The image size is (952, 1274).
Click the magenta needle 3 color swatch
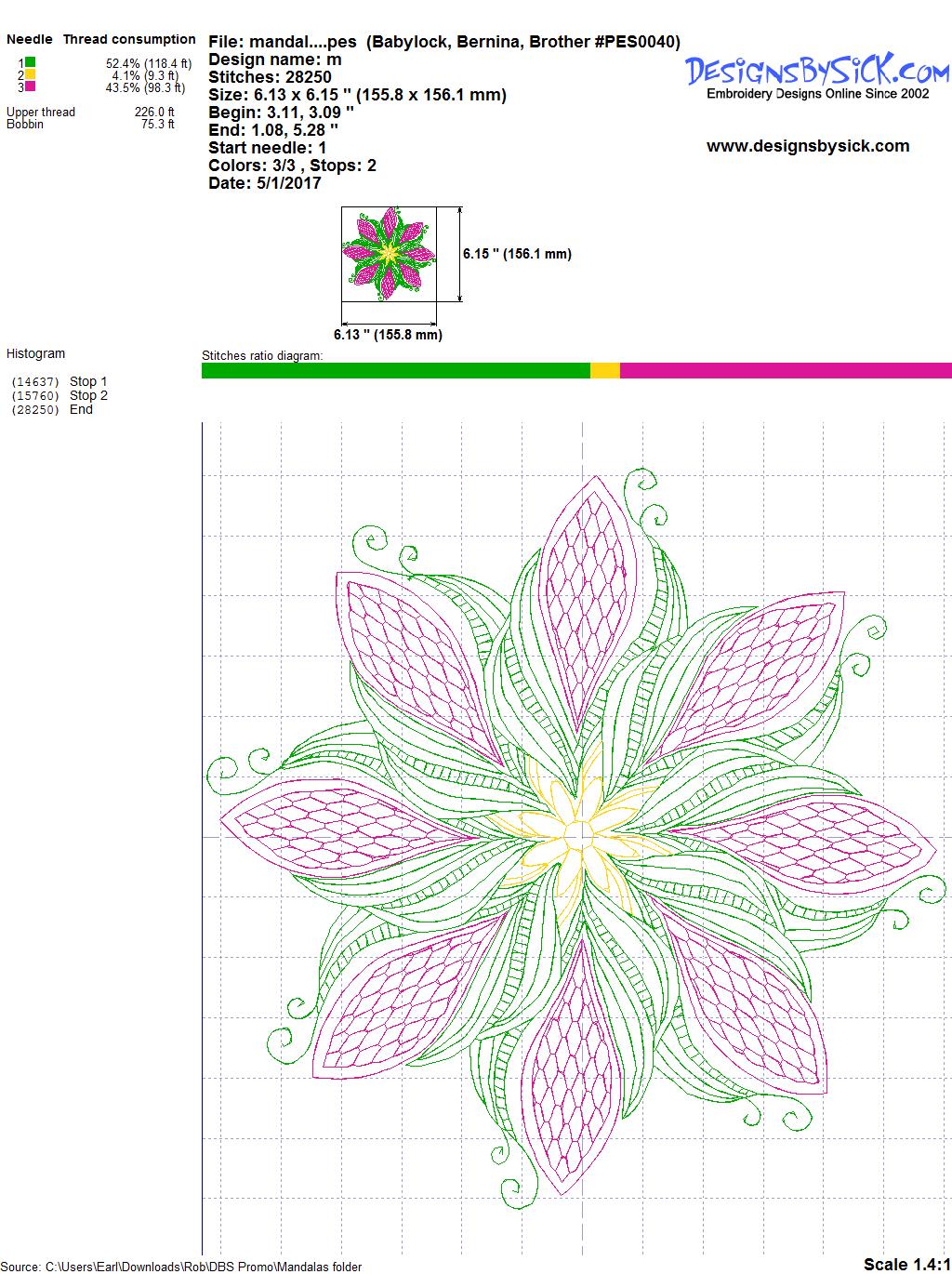coord(31,86)
